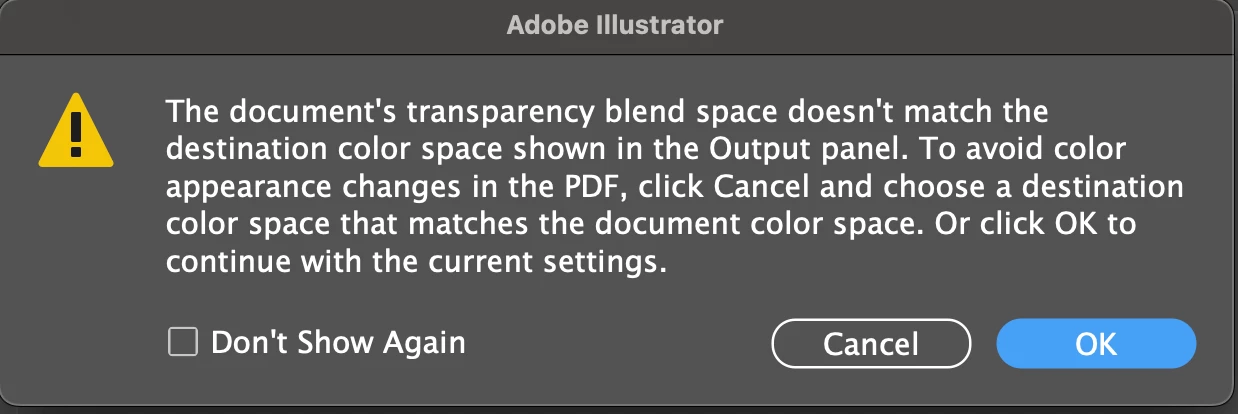Dismiss the dialog with the Cancel button
Screen dimensions: 1238x414
coord(871,344)
